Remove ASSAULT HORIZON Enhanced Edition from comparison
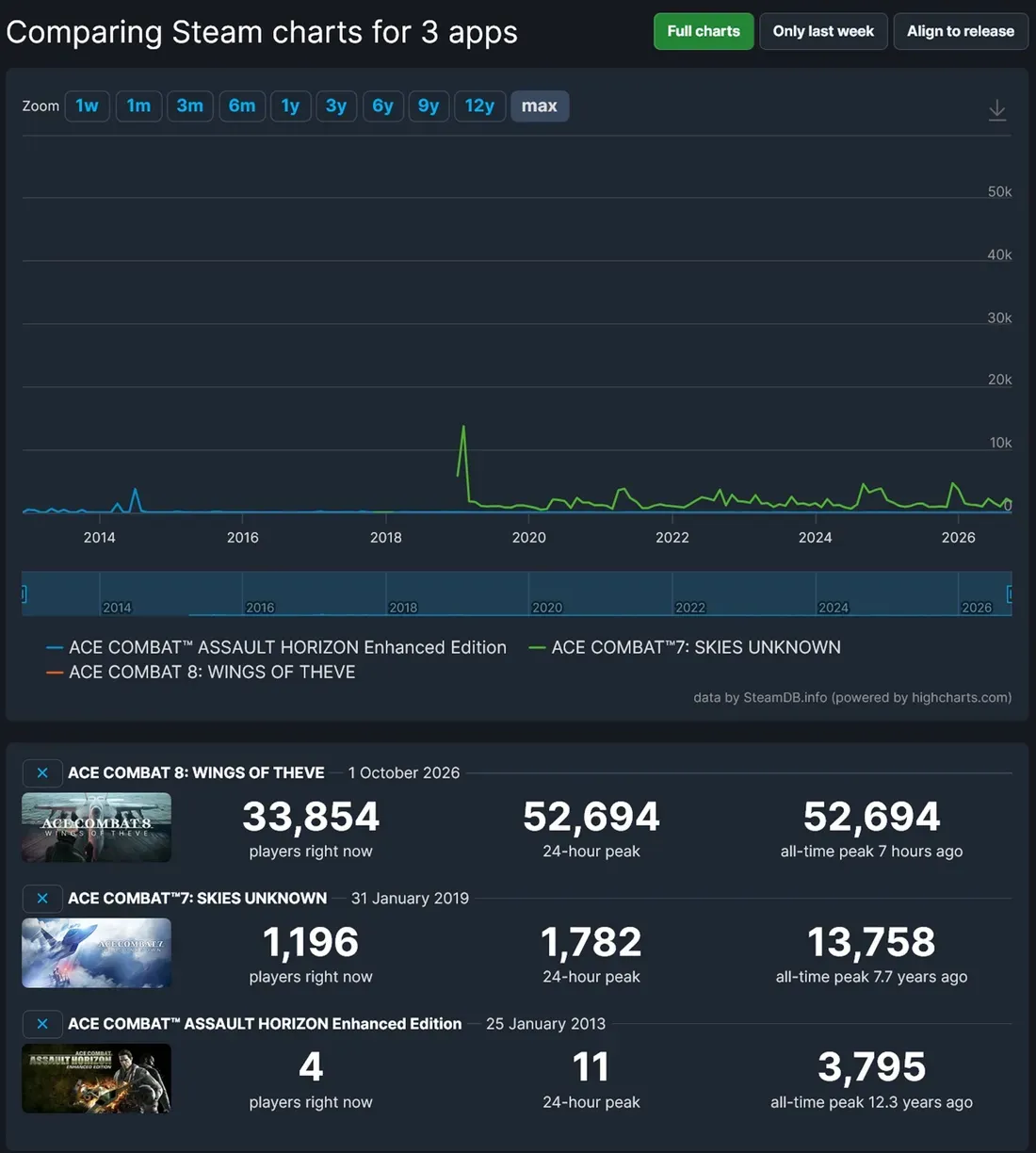The width and height of the screenshot is (1036, 1153). 42,1023
